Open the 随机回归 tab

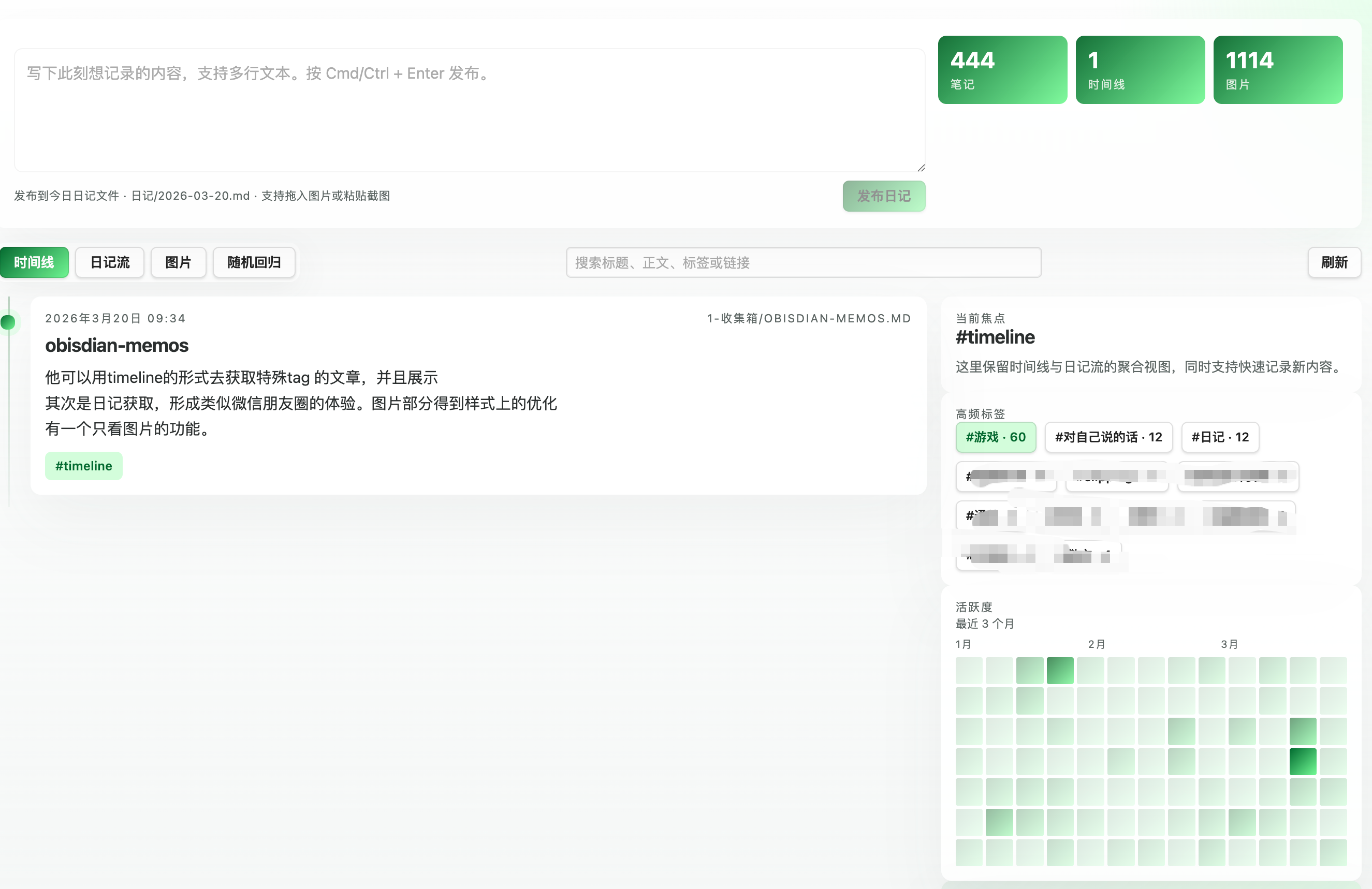(x=254, y=262)
